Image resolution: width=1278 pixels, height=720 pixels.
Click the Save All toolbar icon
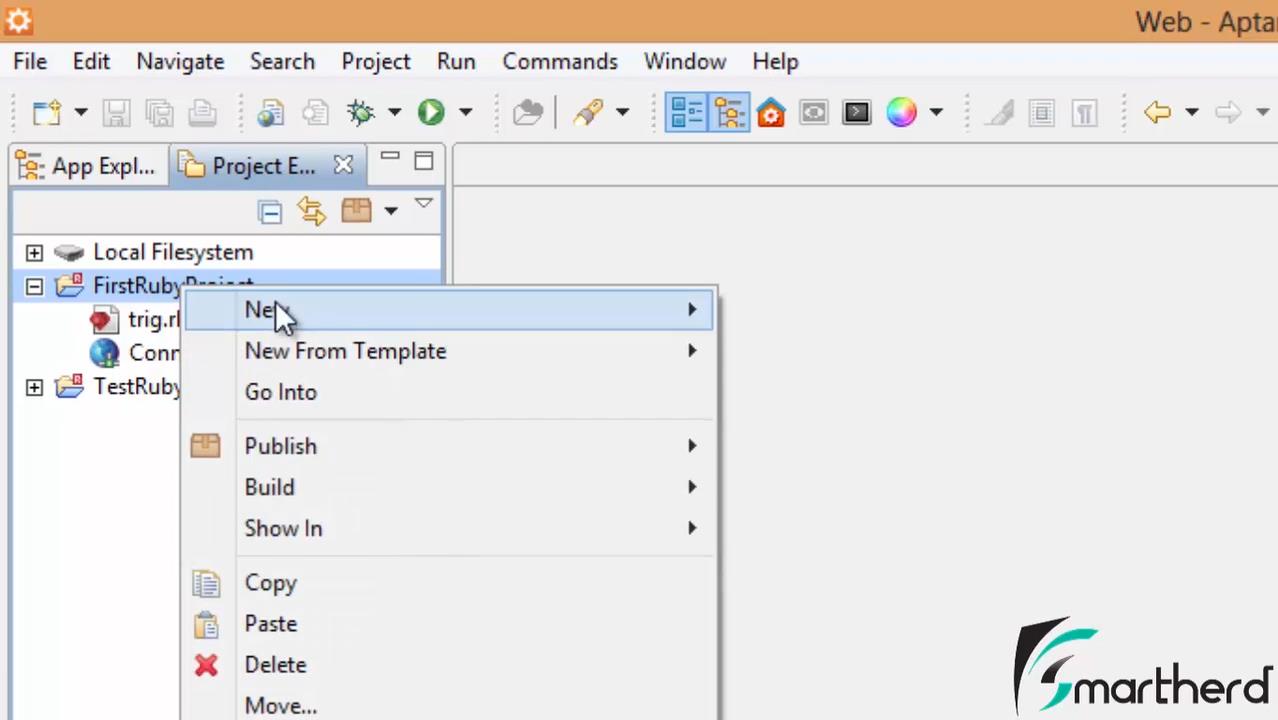point(159,112)
